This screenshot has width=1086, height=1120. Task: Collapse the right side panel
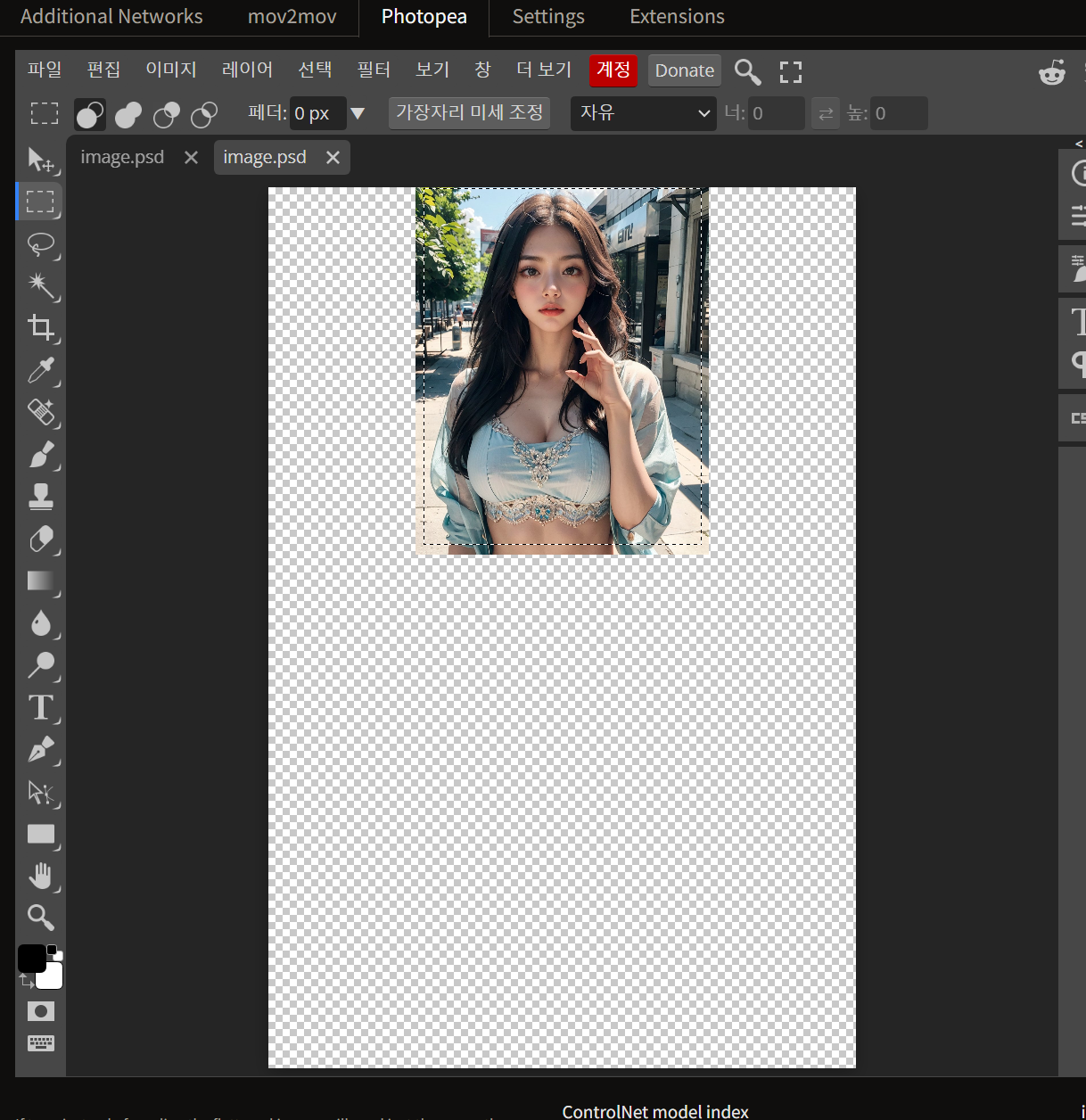pos(1079,144)
